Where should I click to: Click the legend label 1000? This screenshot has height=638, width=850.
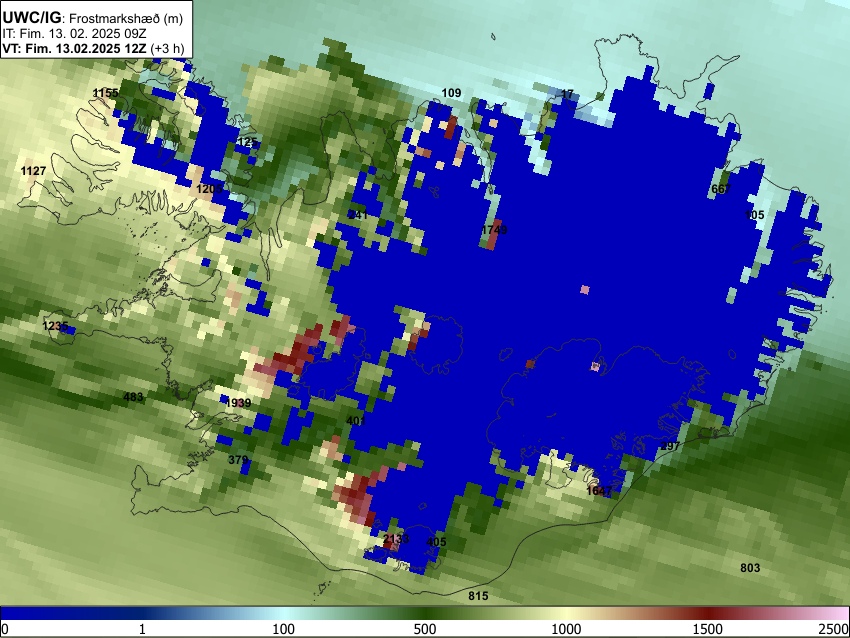(566, 629)
